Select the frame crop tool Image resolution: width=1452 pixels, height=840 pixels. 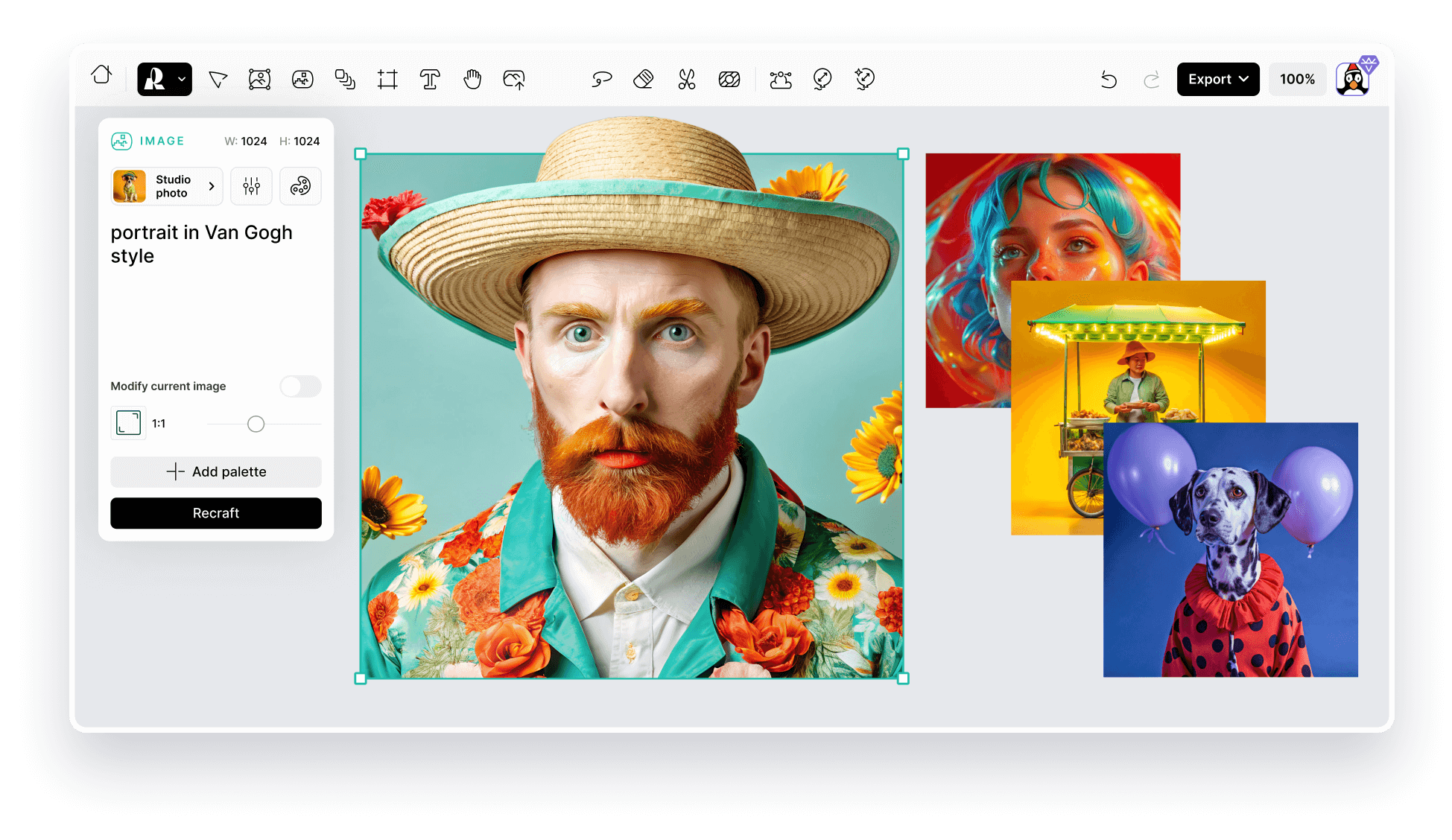(x=387, y=80)
